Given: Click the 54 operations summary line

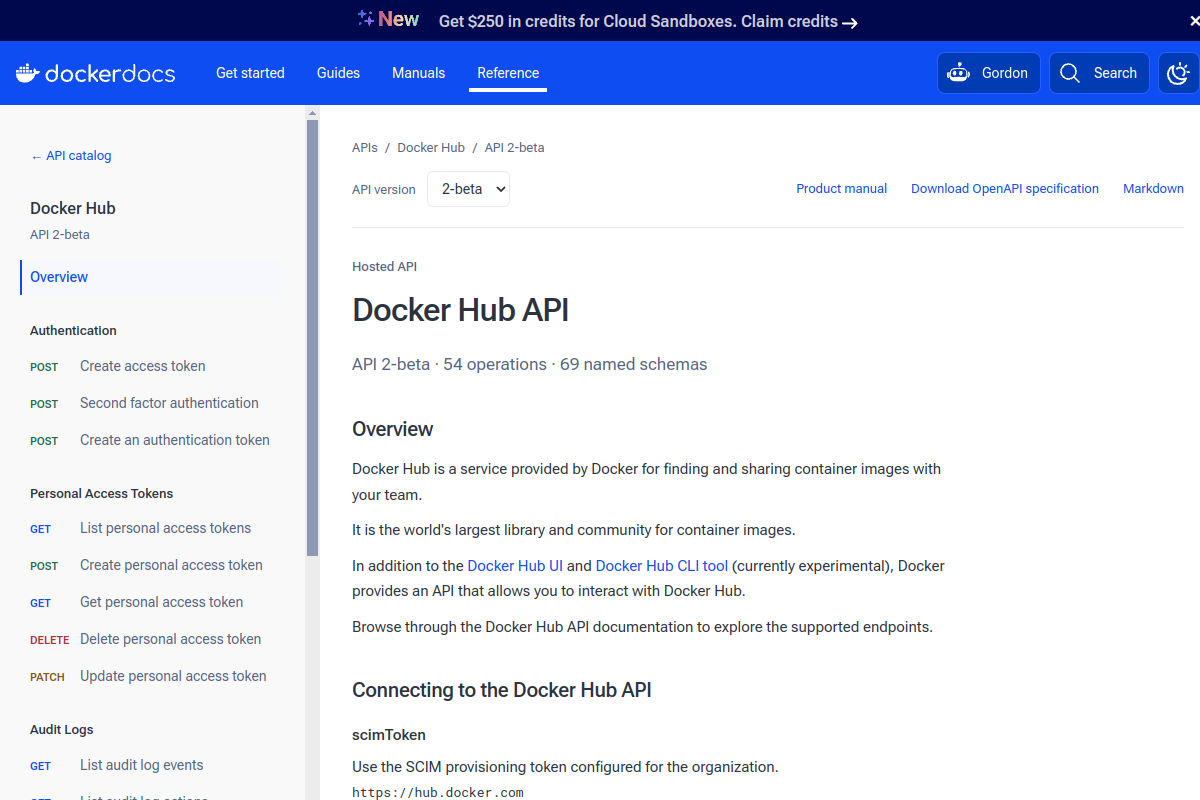Looking at the screenshot, I should [529, 364].
